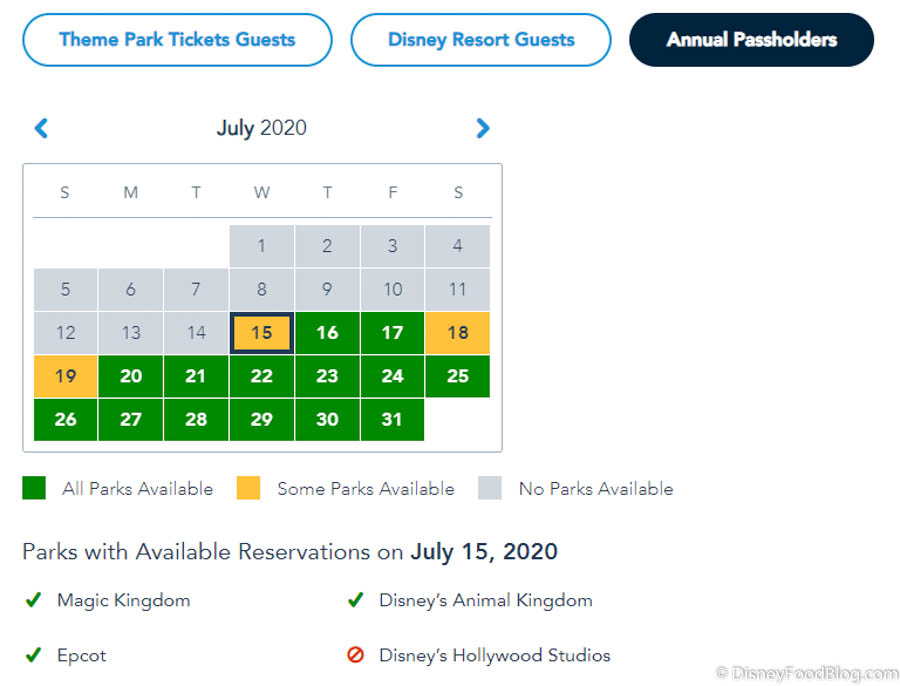900x686 pixels.
Task: Pick July 16 on the calendar
Action: [327, 333]
